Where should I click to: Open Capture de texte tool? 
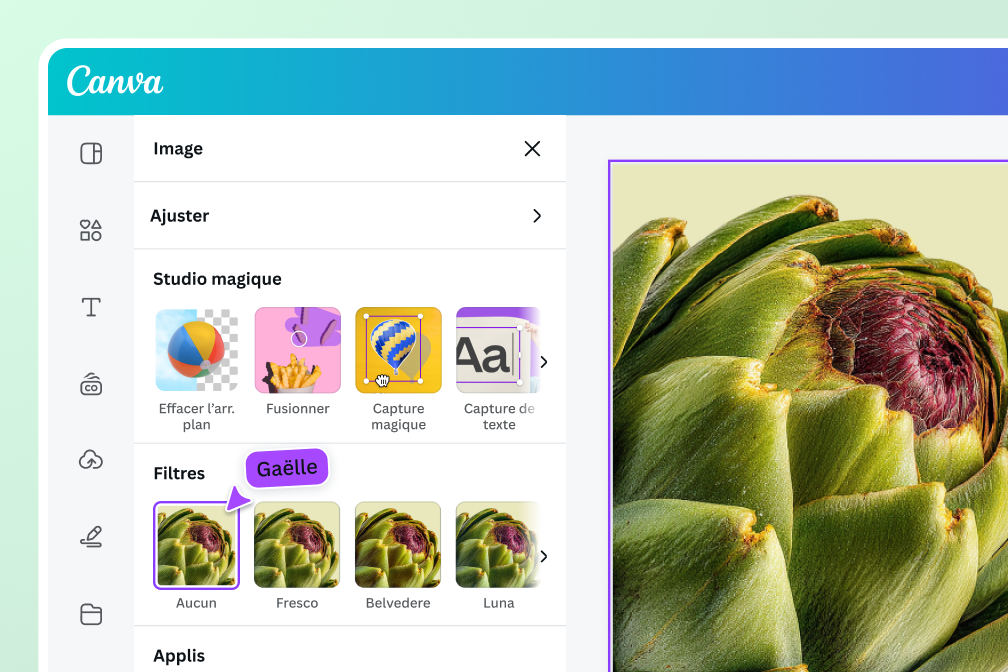tap(498, 350)
